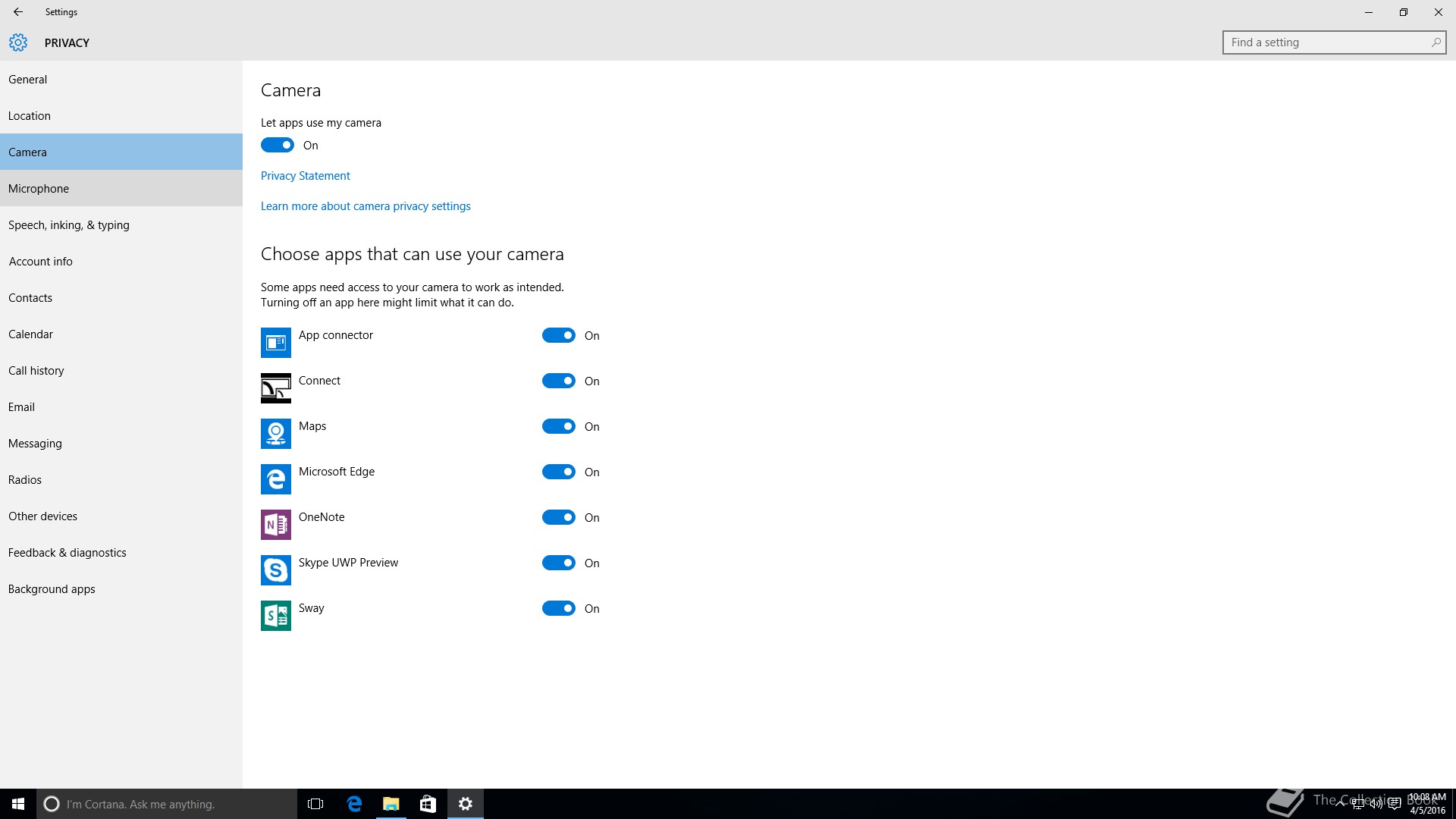Toggle camera access for Sway
Viewport: 1456px width, 819px height.
click(x=559, y=608)
